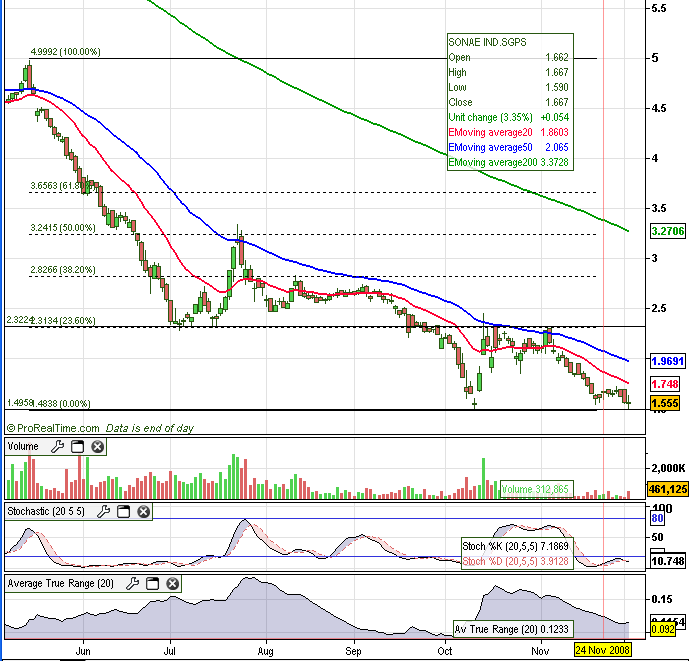Open Average True Range settings wrench
The width and height of the screenshot is (689, 661).
click(x=132, y=584)
